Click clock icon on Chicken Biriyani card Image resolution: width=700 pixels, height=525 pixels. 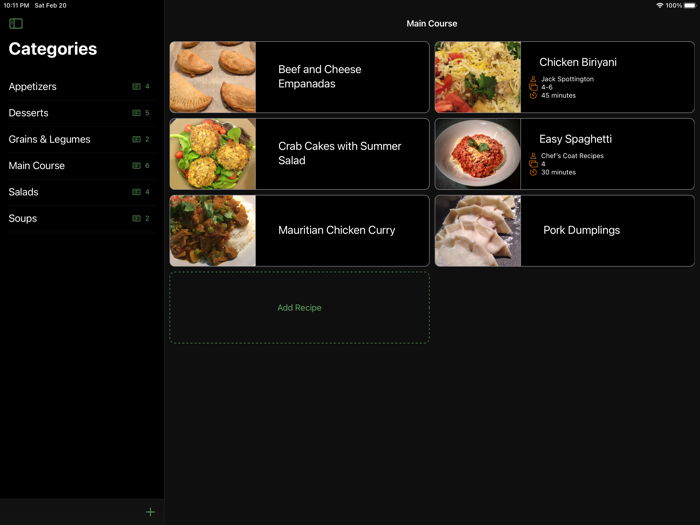(x=533, y=96)
